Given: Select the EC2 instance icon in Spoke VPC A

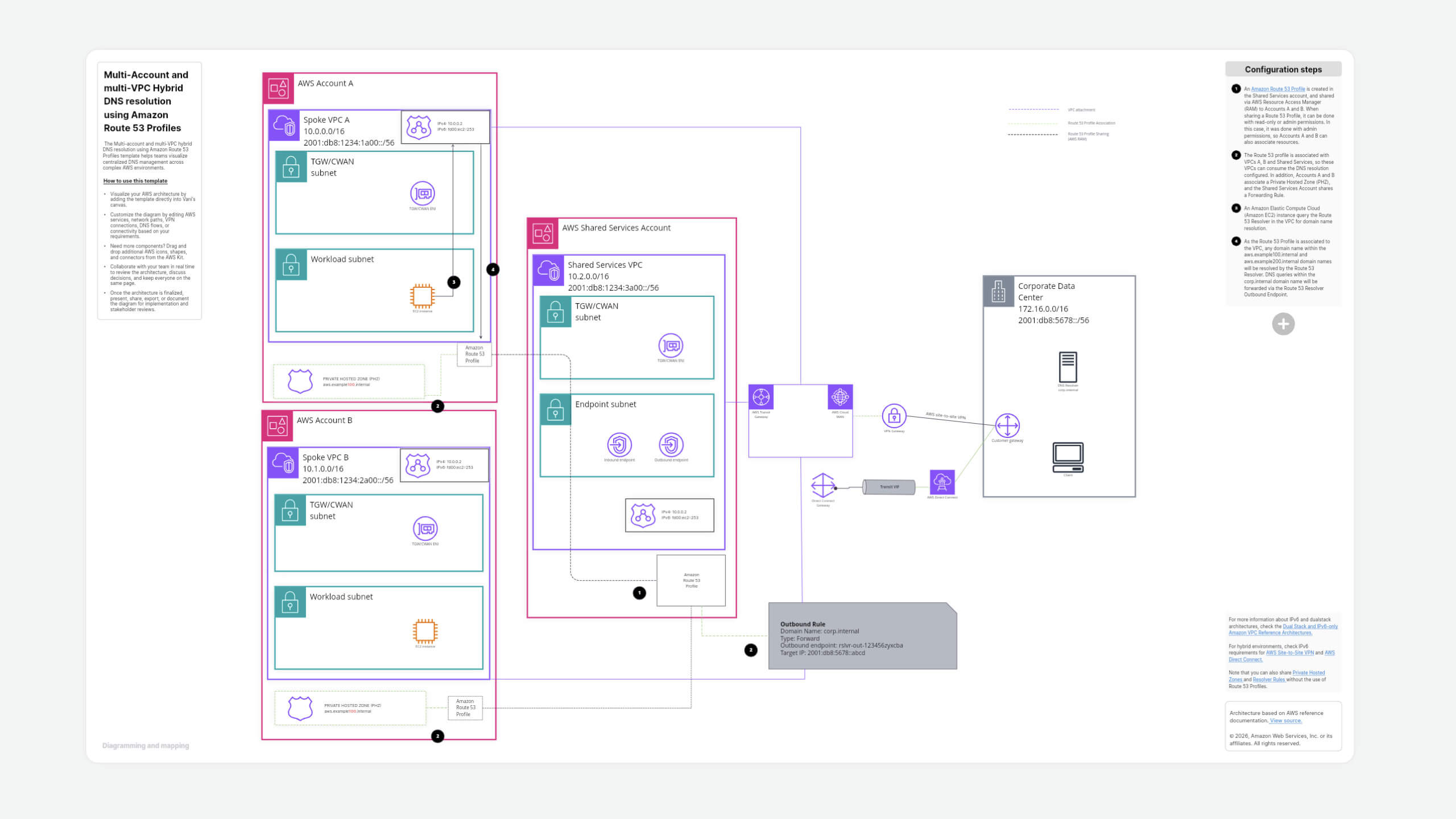Looking at the screenshot, I should [422, 296].
